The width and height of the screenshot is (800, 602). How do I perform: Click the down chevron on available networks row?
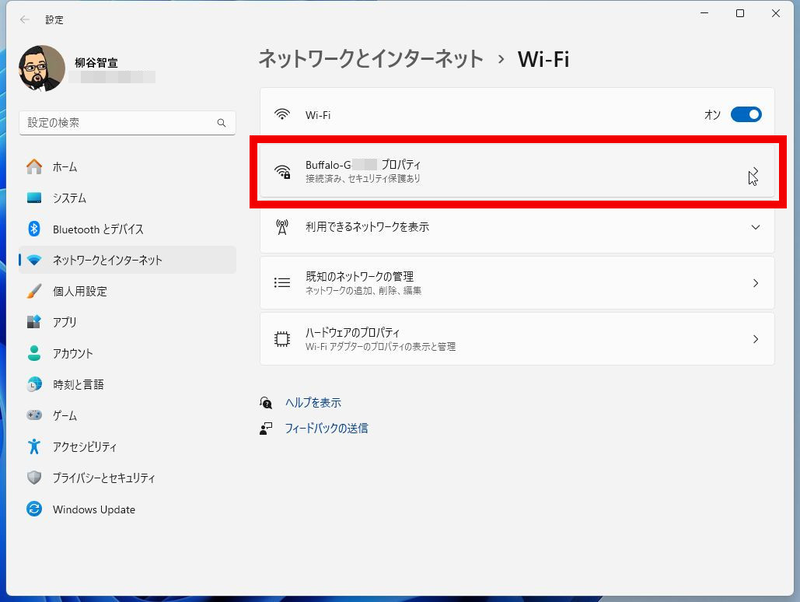pyautogui.click(x=755, y=227)
